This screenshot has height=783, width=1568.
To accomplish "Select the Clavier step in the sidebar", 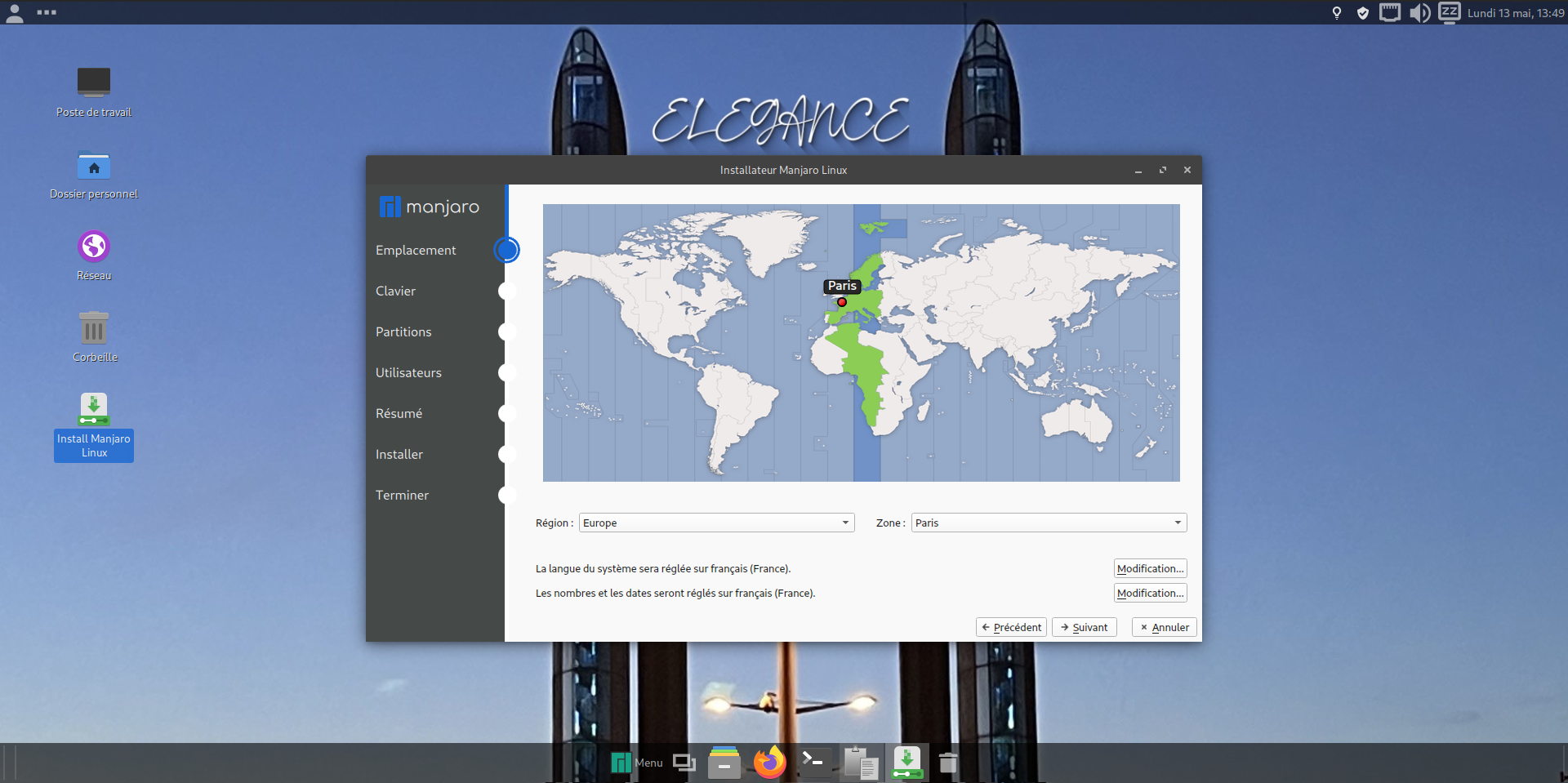I will (x=395, y=291).
